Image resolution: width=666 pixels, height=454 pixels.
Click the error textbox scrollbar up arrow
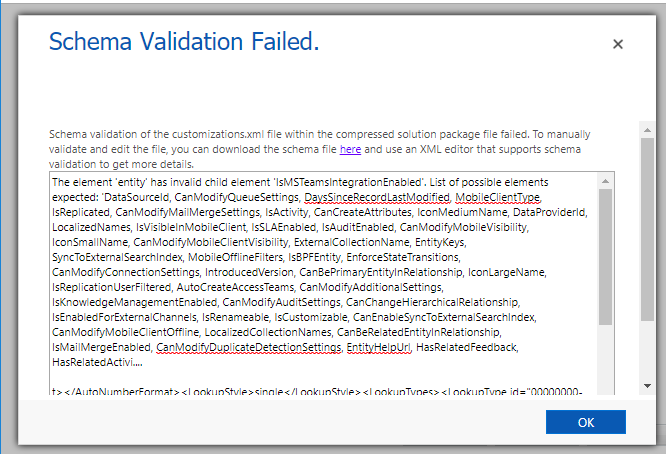[x=606, y=181]
